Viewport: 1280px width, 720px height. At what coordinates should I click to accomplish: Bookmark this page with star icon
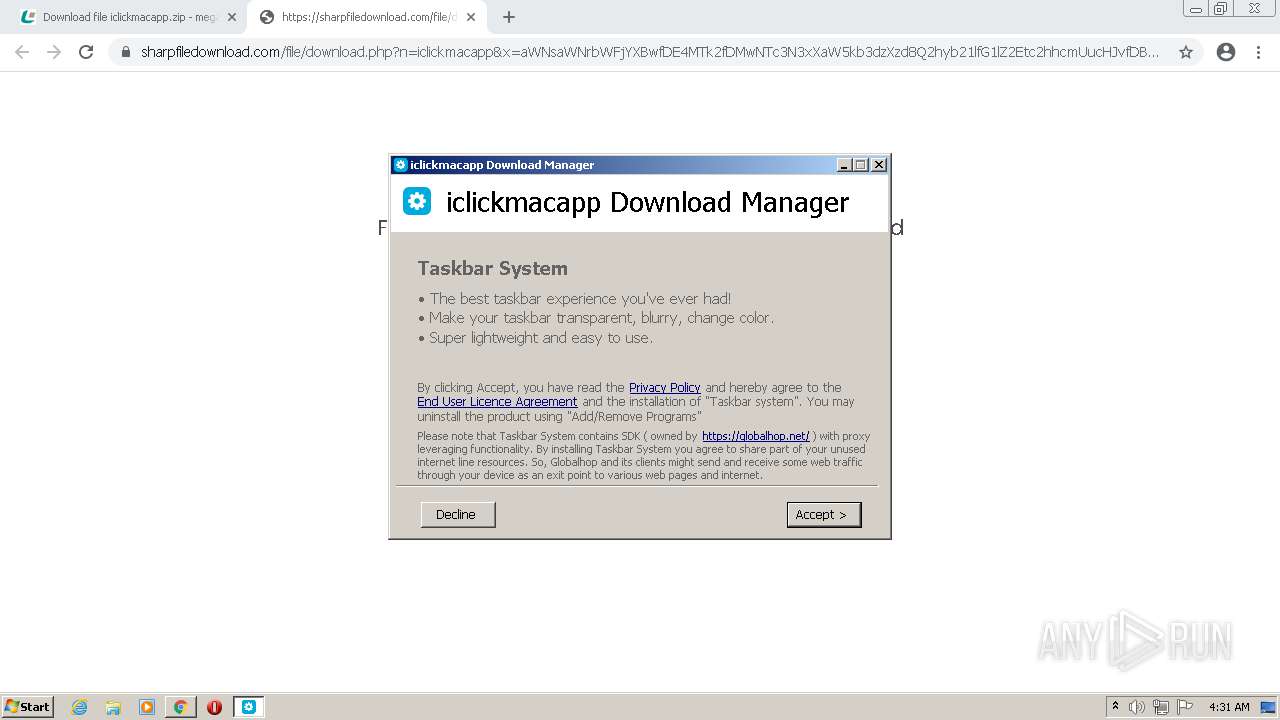click(1186, 52)
